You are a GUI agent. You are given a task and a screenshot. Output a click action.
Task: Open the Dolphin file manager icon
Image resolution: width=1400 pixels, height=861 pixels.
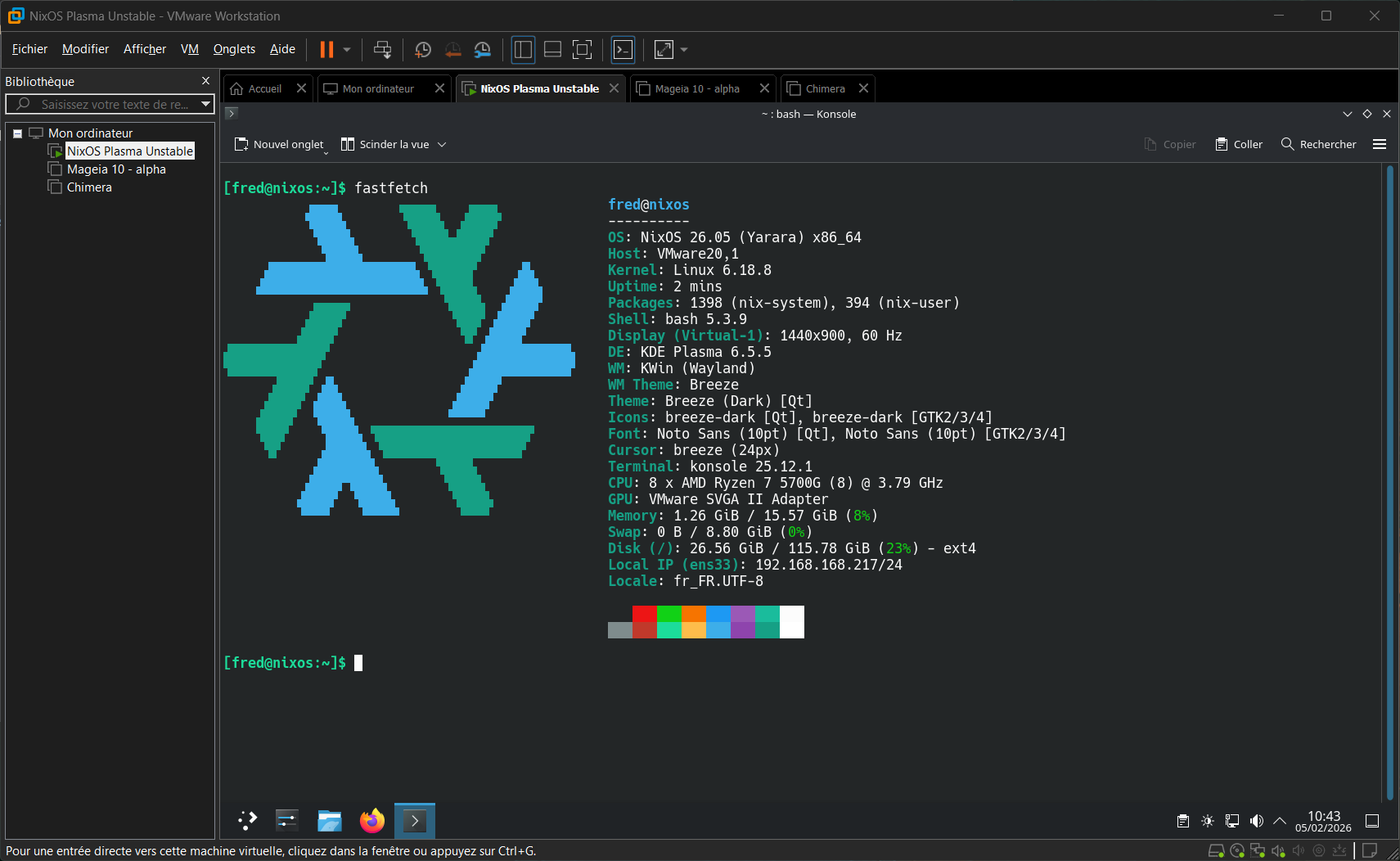pyautogui.click(x=330, y=820)
